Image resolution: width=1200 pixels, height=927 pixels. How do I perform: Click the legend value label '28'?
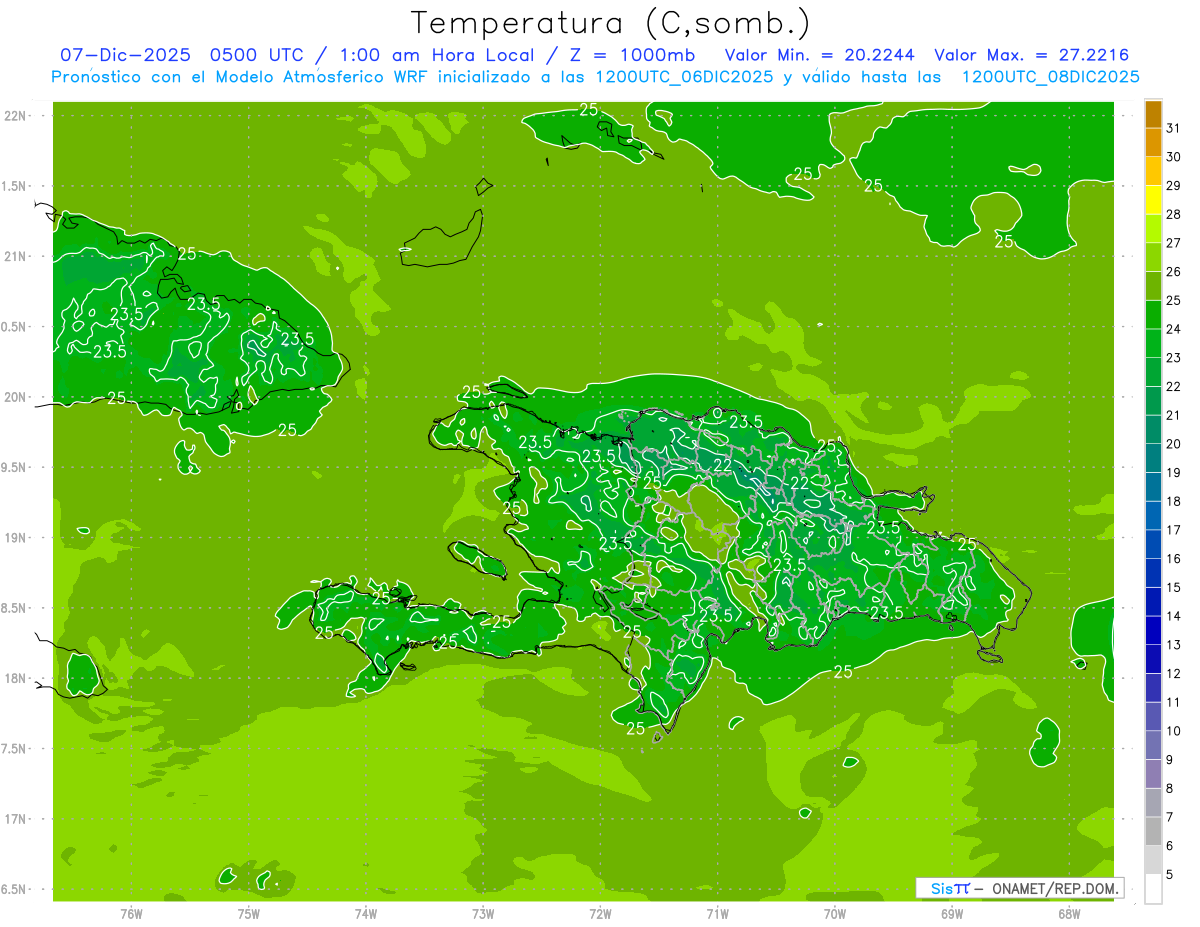click(1174, 214)
